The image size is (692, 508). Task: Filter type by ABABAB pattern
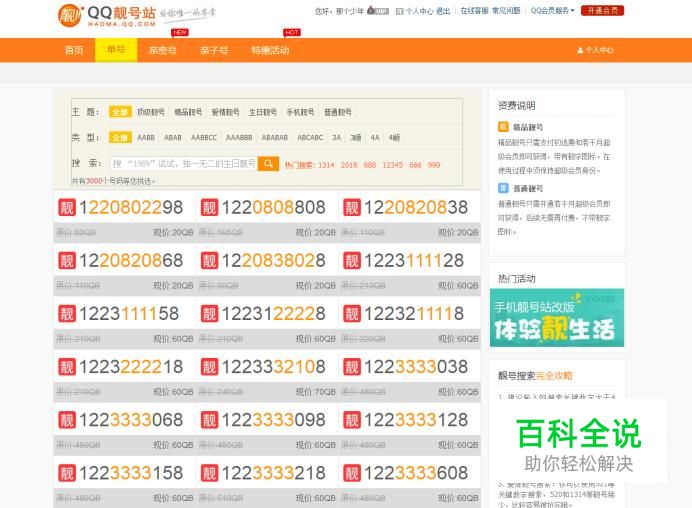pyautogui.click(x=275, y=138)
